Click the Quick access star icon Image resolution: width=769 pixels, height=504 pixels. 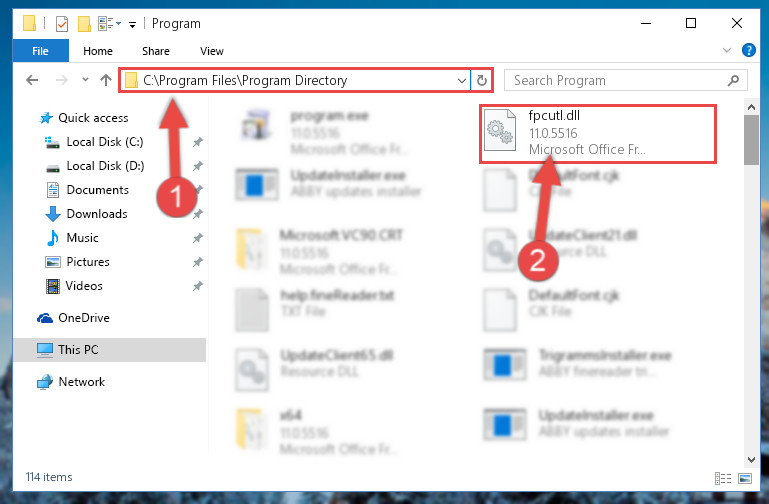click(x=46, y=118)
